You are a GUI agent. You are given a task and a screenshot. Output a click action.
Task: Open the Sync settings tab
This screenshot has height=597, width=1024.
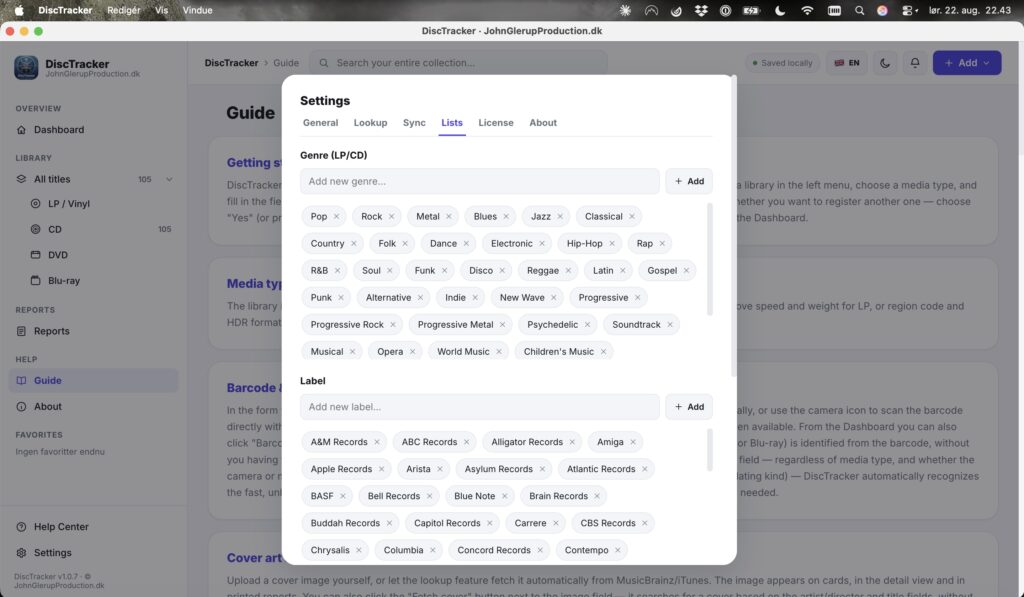[414, 123]
